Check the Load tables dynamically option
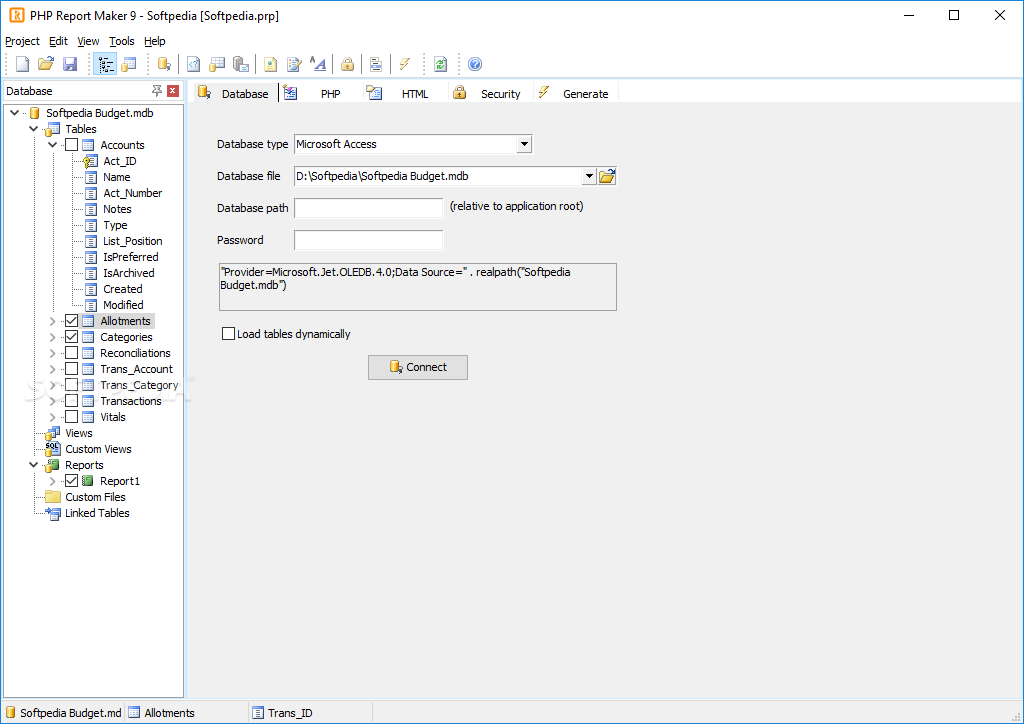Screen dimensions: 1024x724 click(x=228, y=333)
